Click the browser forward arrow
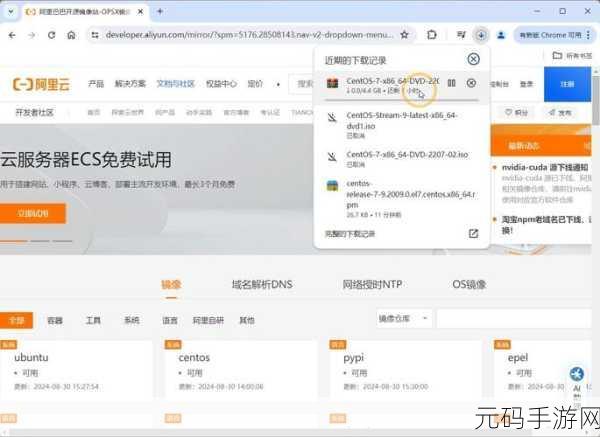The width and height of the screenshot is (600, 437). [x=32, y=35]
